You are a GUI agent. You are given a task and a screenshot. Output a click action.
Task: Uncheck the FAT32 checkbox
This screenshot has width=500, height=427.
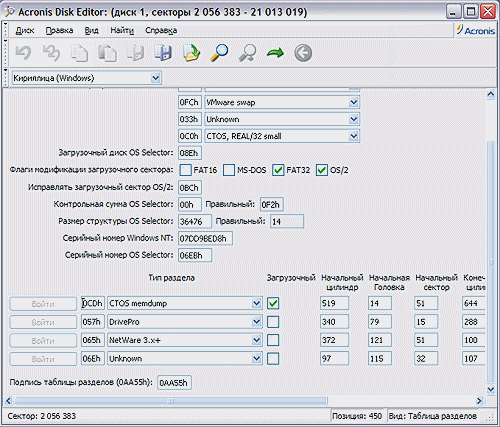coord(278,170)
